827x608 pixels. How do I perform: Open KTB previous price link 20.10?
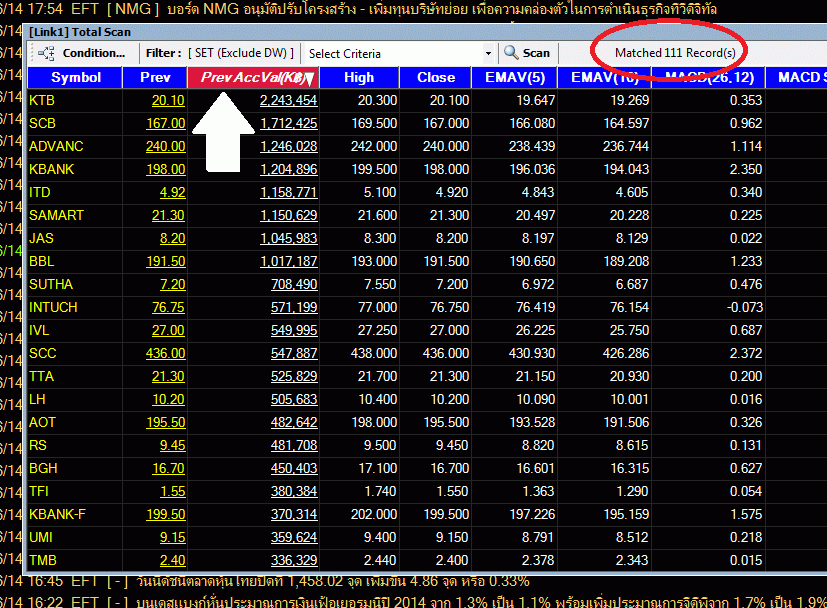click(x=168, y=100)
